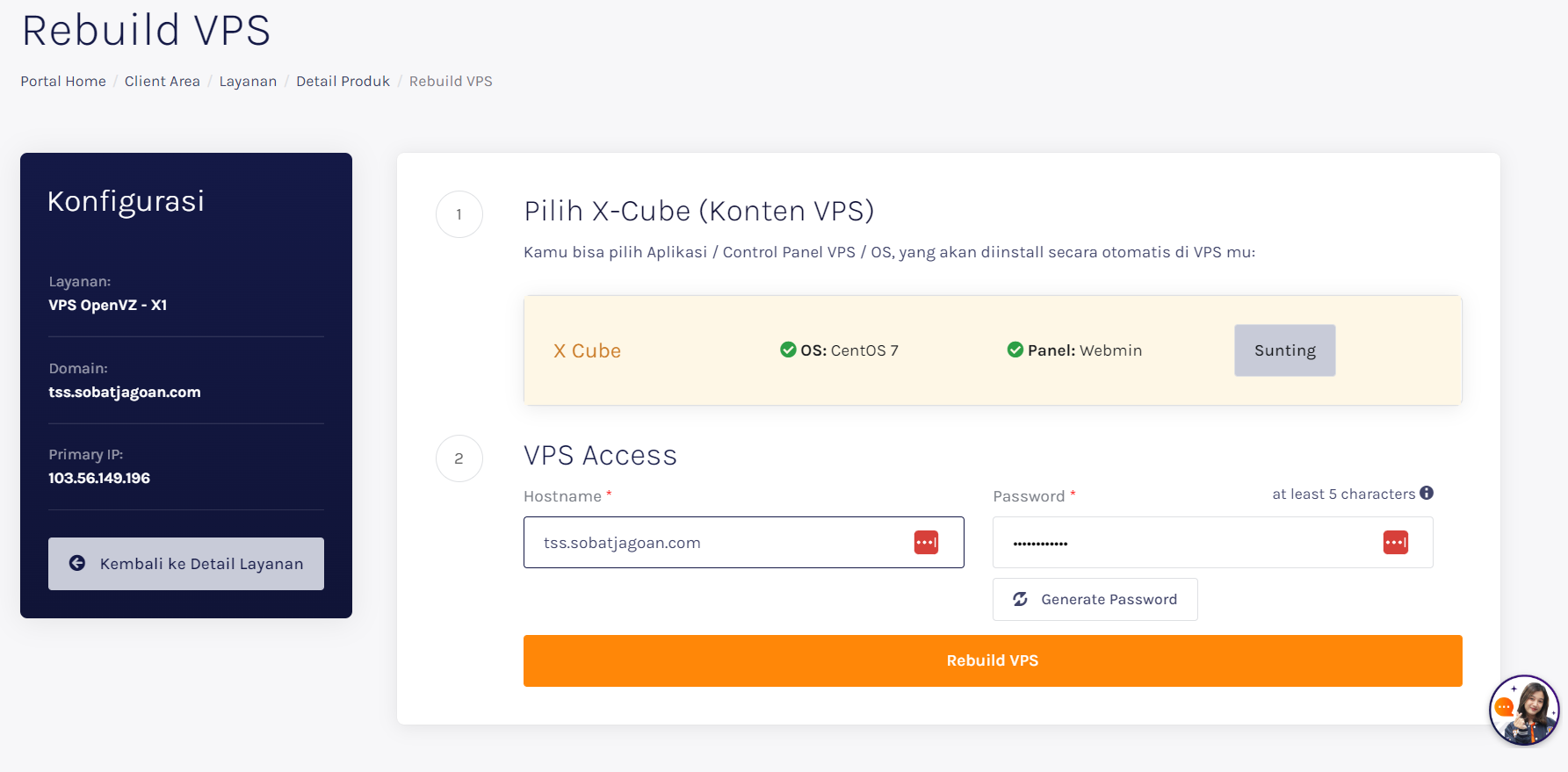Viewport: 1568px width, 772px height.
Task: Click the Pilih X-Cube (Konten VPS) heading
Action: coord(699,212)
